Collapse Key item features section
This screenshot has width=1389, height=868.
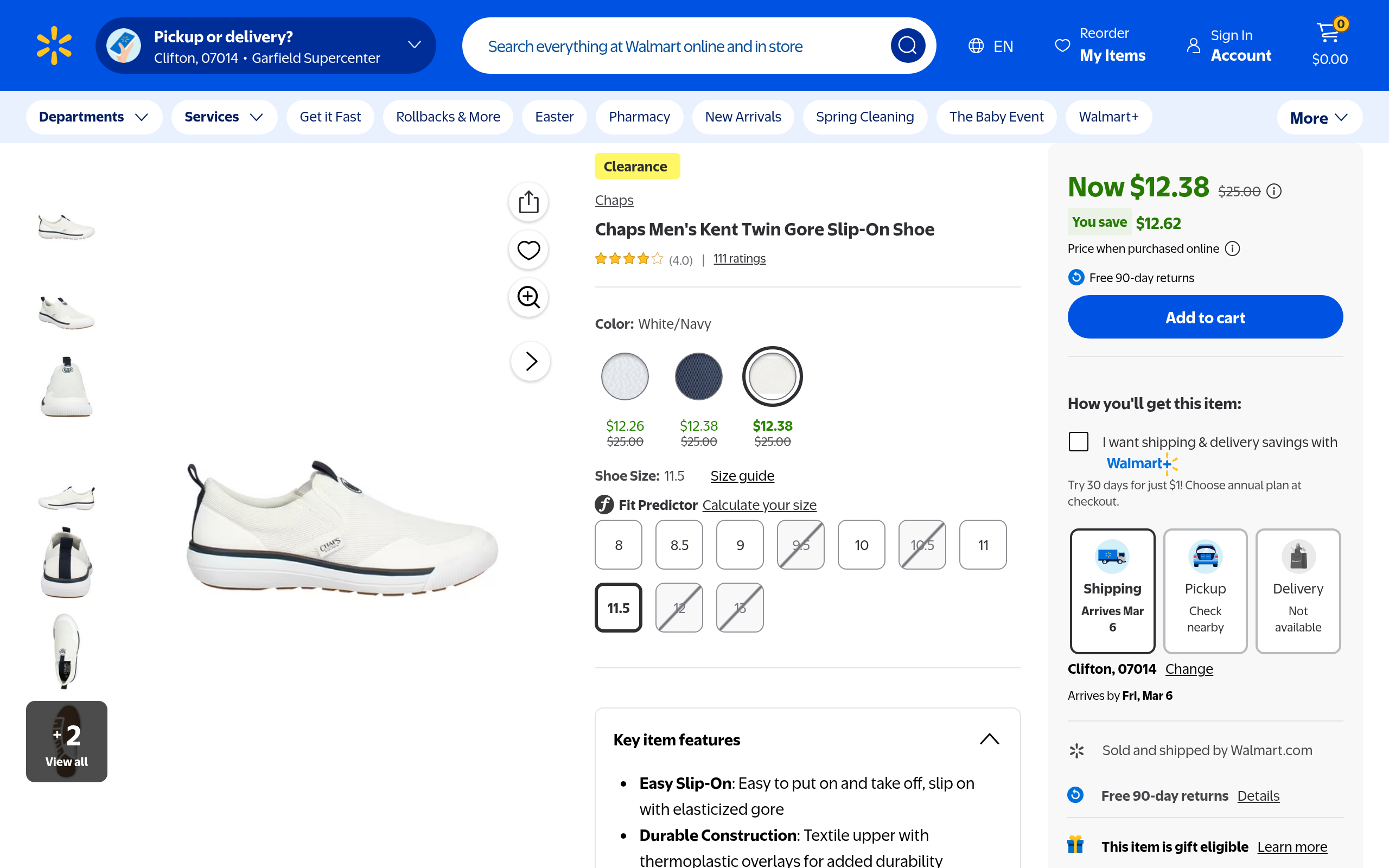(x=989, y=739)
